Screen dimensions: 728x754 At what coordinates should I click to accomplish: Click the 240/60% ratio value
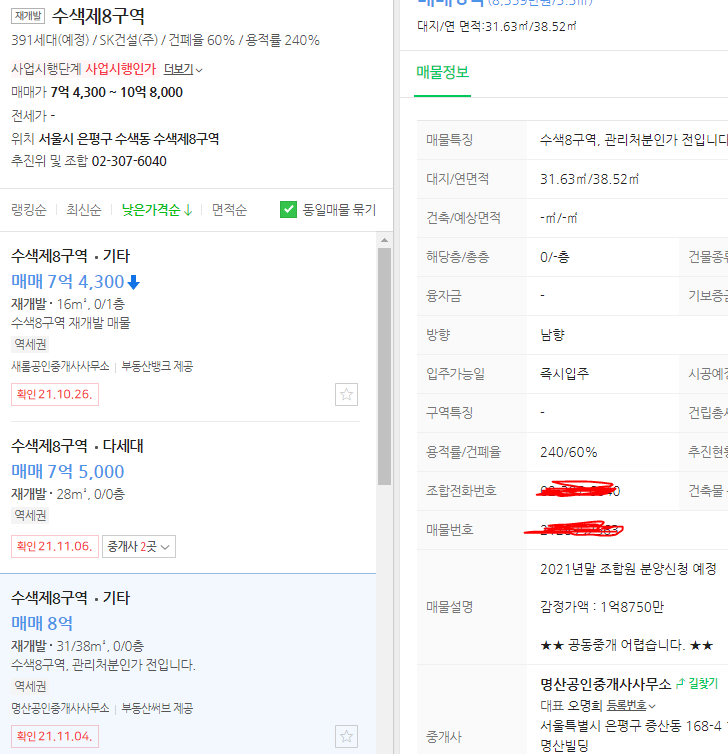(x=568, y=452)
